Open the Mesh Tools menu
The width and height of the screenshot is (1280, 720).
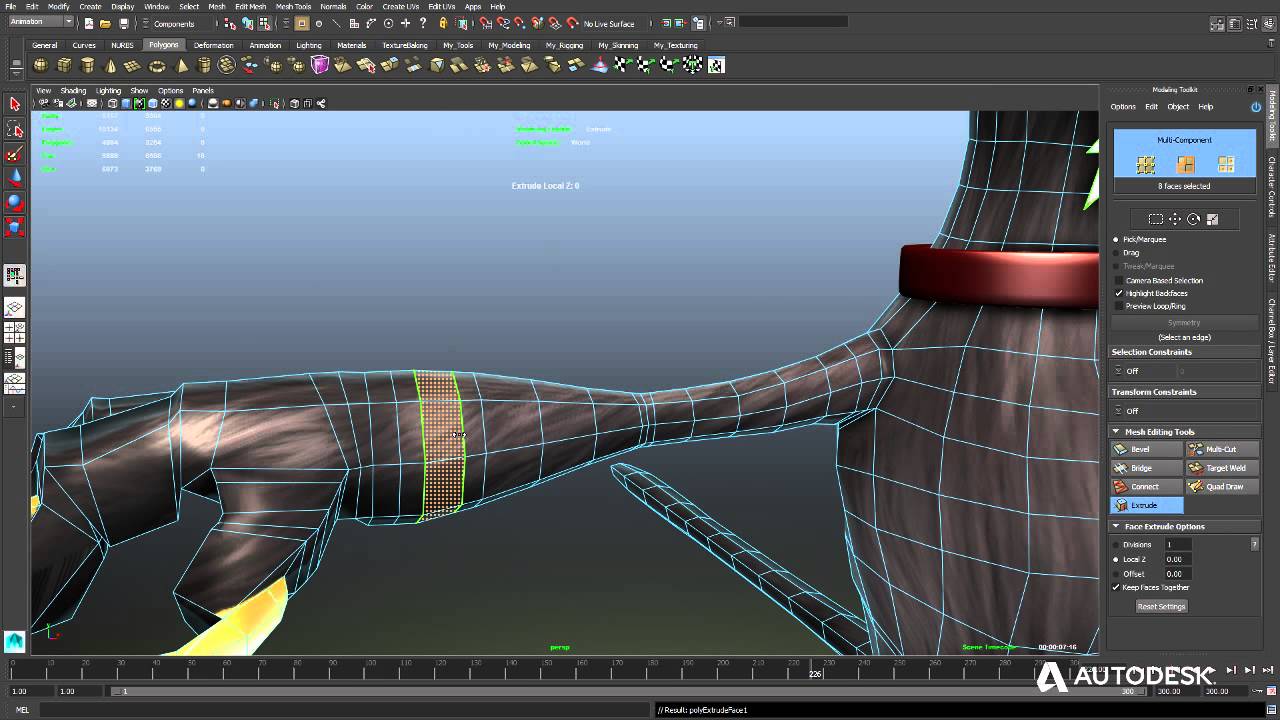tap(293, 6)
